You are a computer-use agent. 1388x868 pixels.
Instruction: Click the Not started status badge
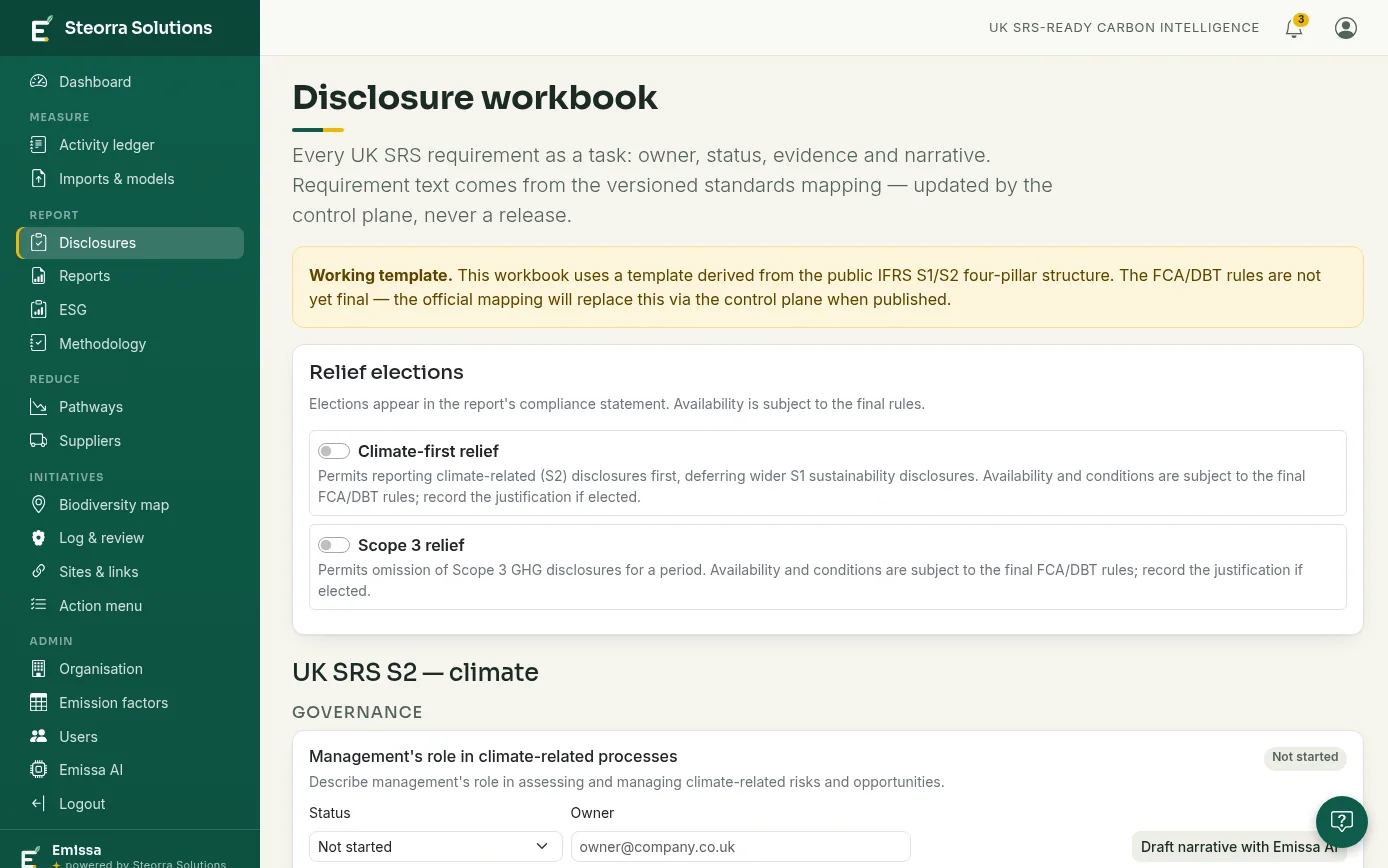click(1305, 757)
